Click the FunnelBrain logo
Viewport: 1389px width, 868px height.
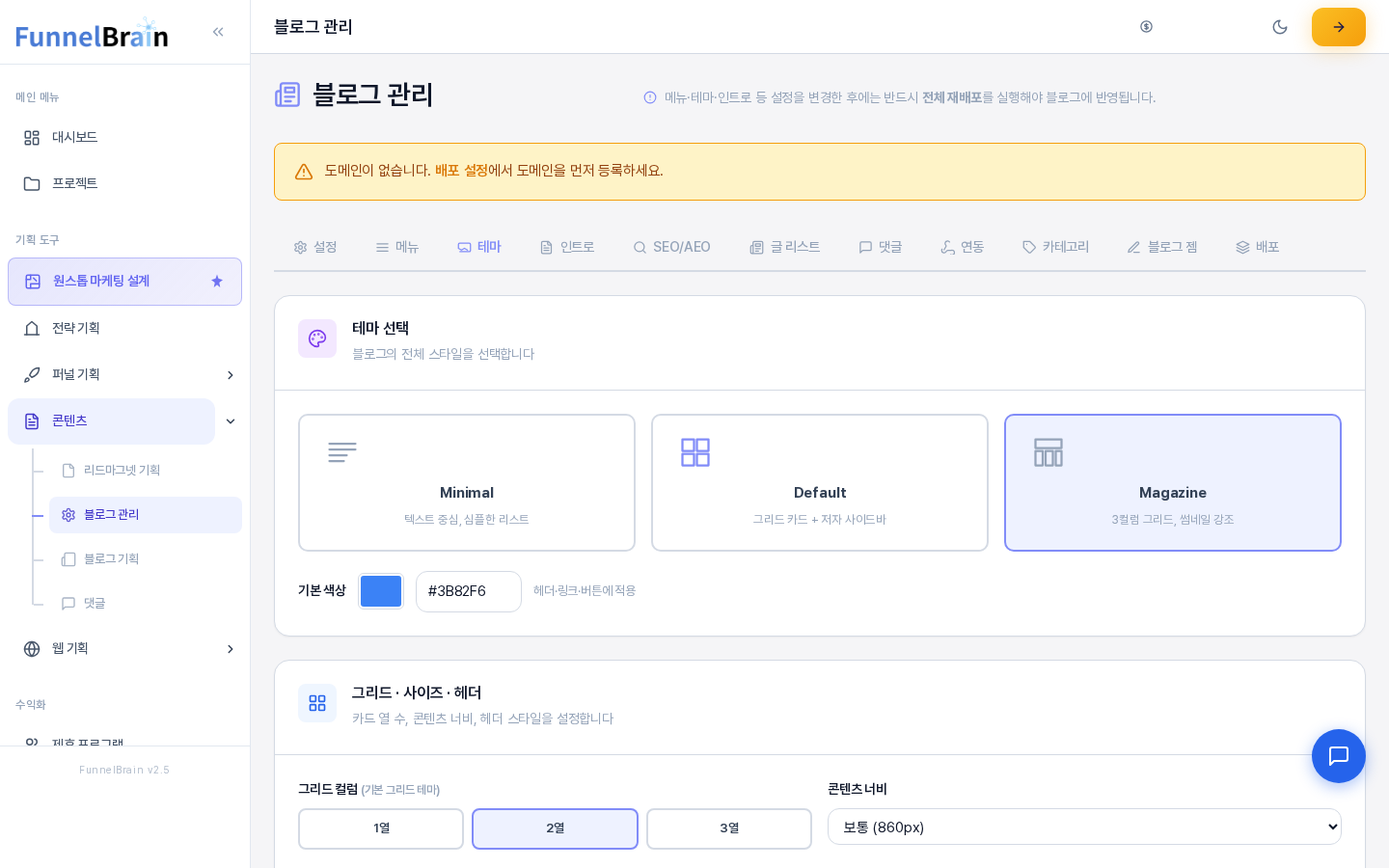click(92, 34)
